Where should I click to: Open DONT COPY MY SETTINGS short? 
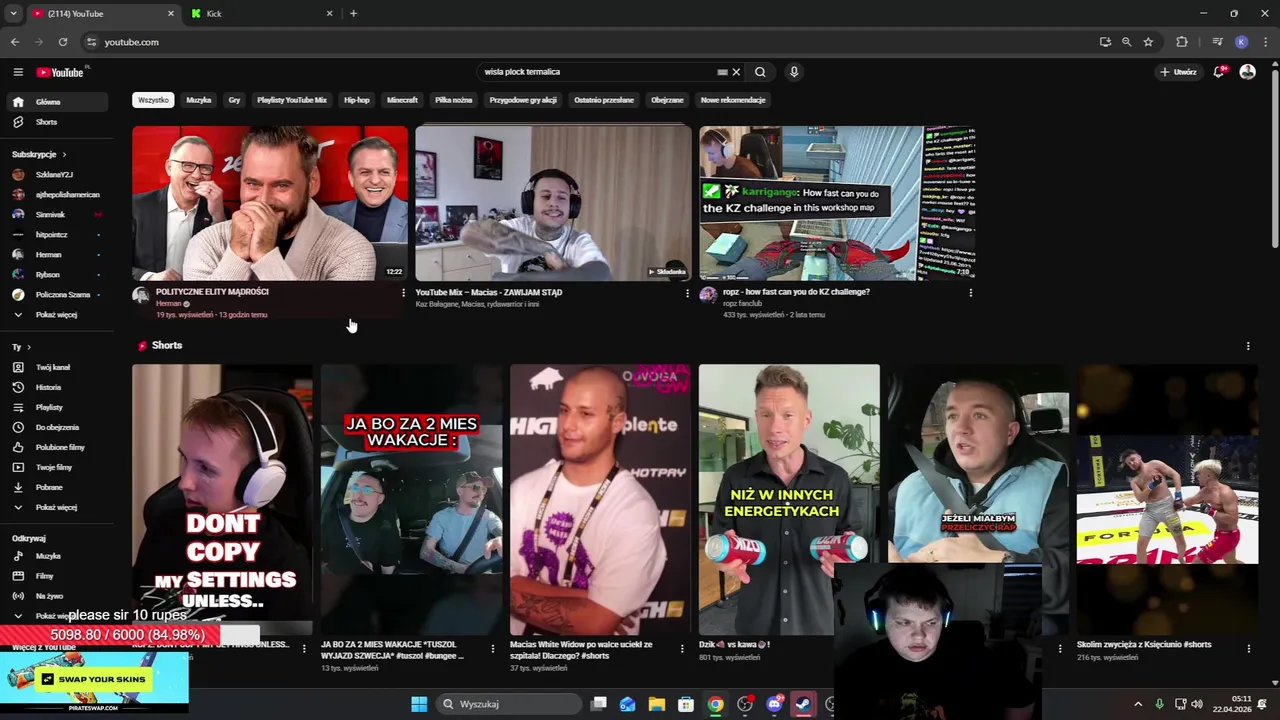222,499
